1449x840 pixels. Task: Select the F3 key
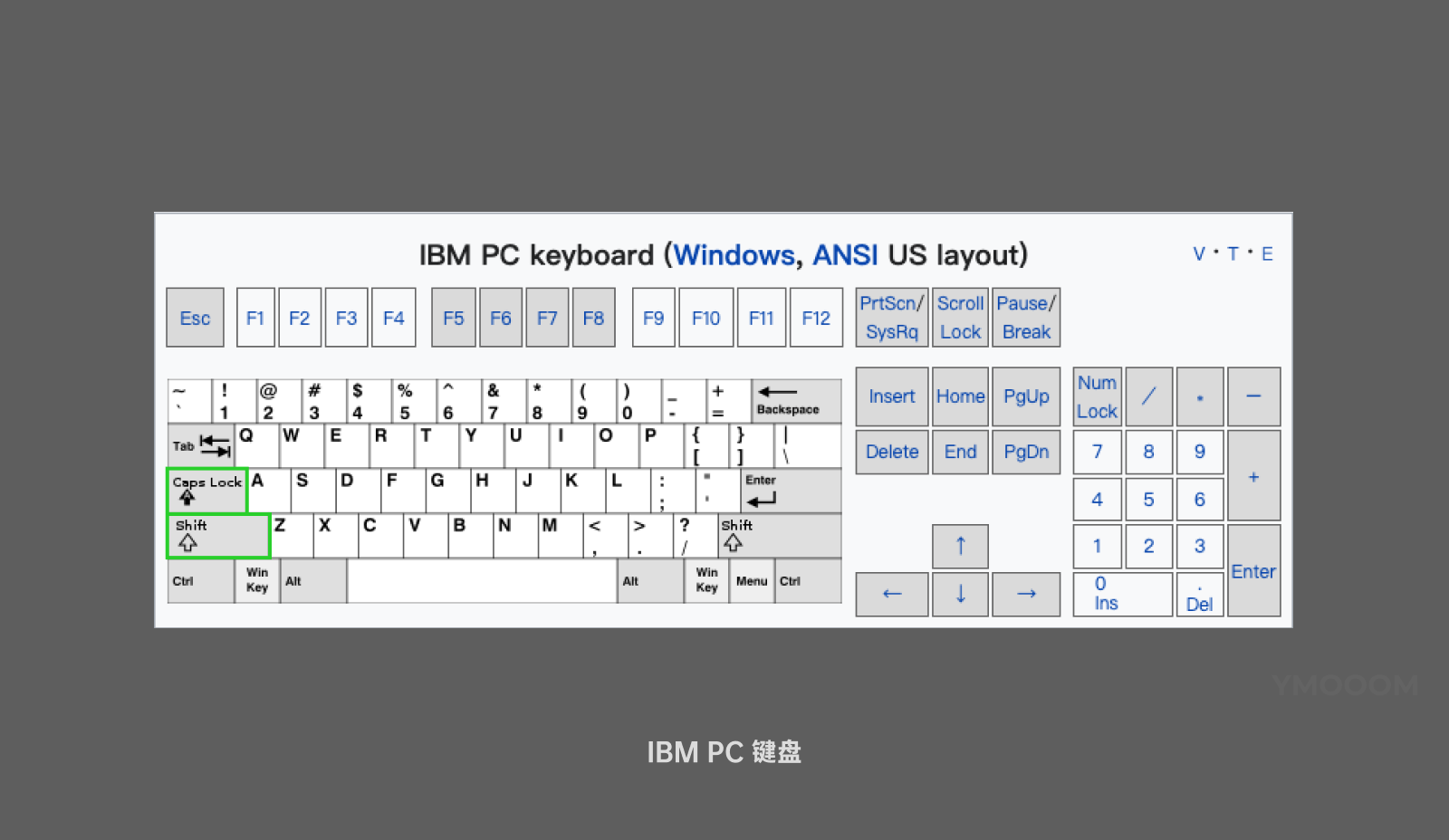click(347, 318)
